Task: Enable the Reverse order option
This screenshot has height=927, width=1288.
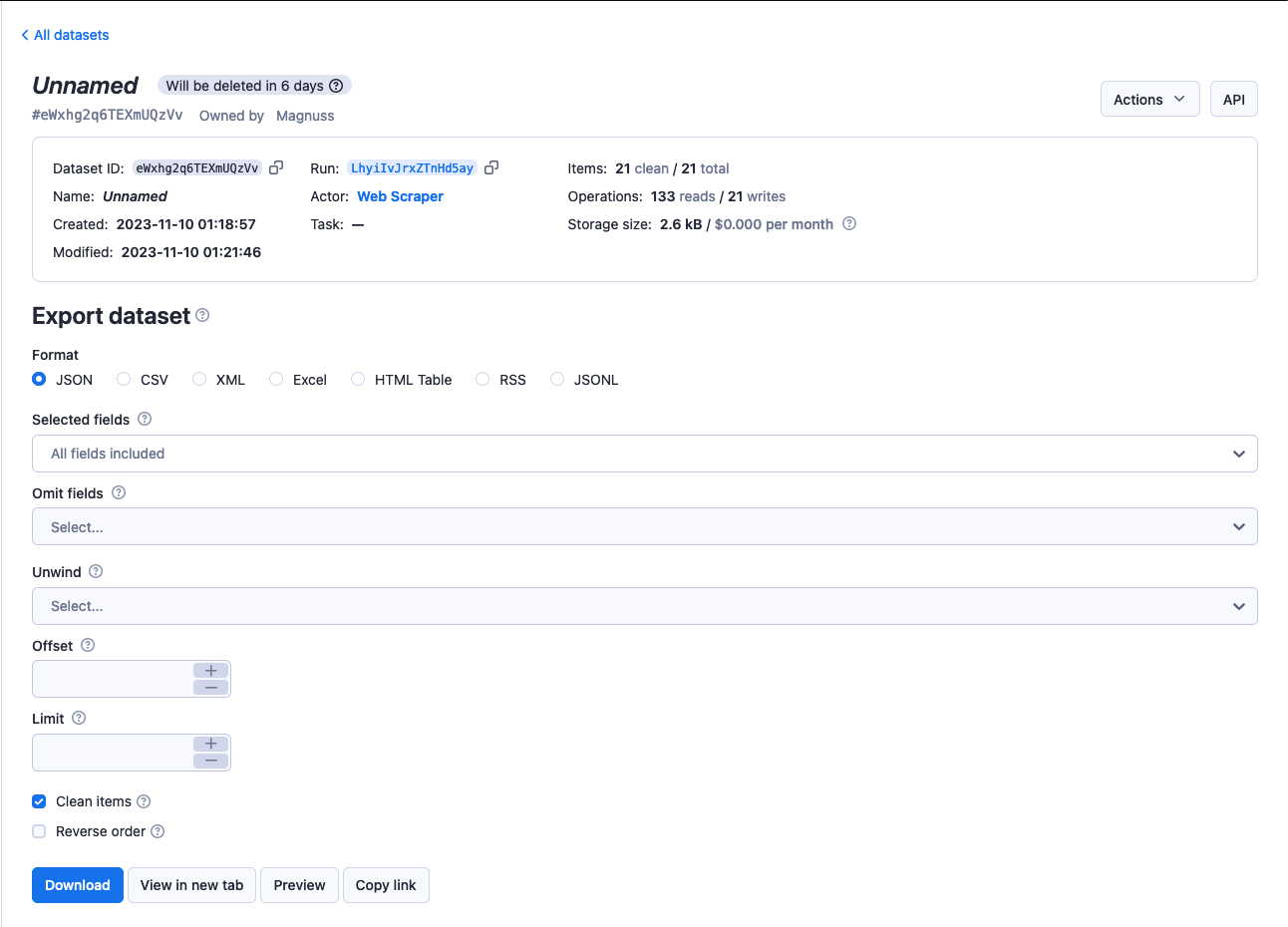Action: 38,831
